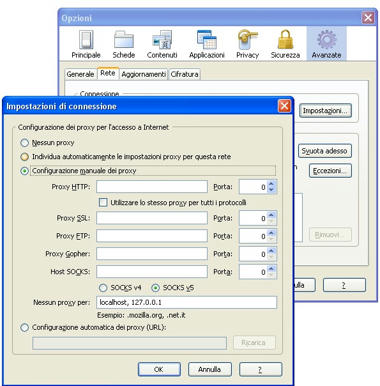The height and width of the screenshot is (386, 380).
Task: Increase the Host SOCKS port value
Action: [272, 269]
